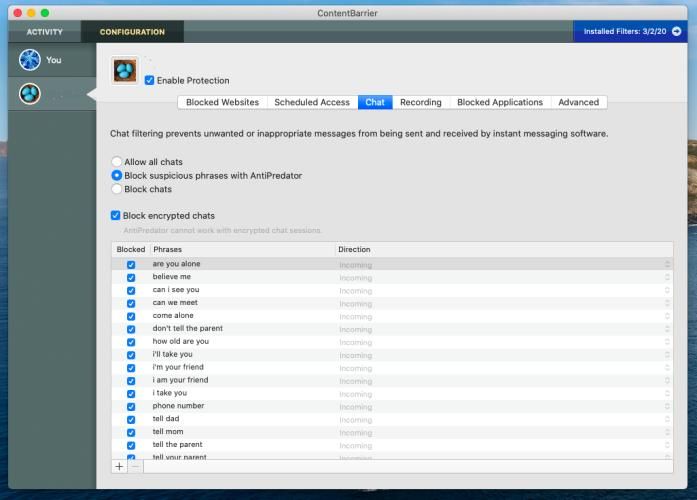697x500 pixels.
Task: Open the Recording tab
Action: point(421,102)
